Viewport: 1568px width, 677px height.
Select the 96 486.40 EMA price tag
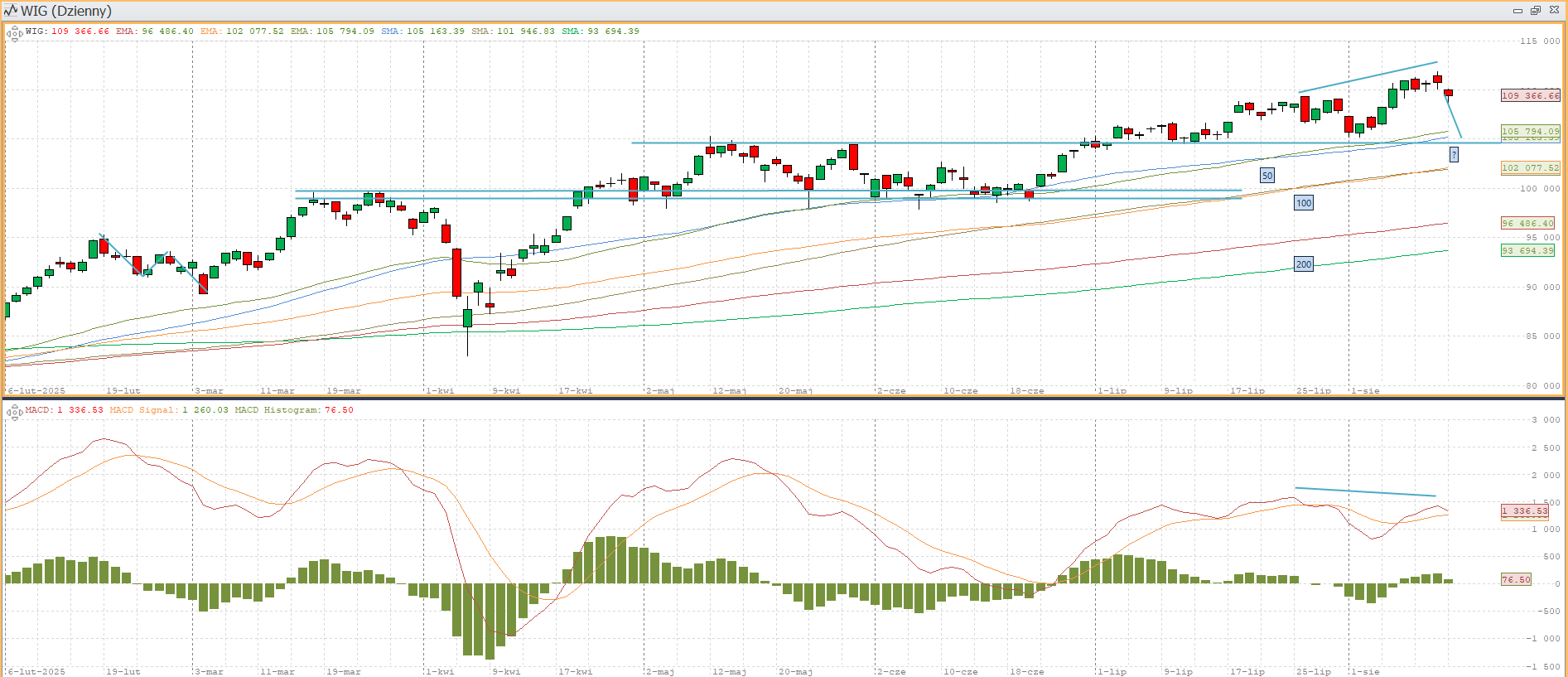(x=1527, y=223)
